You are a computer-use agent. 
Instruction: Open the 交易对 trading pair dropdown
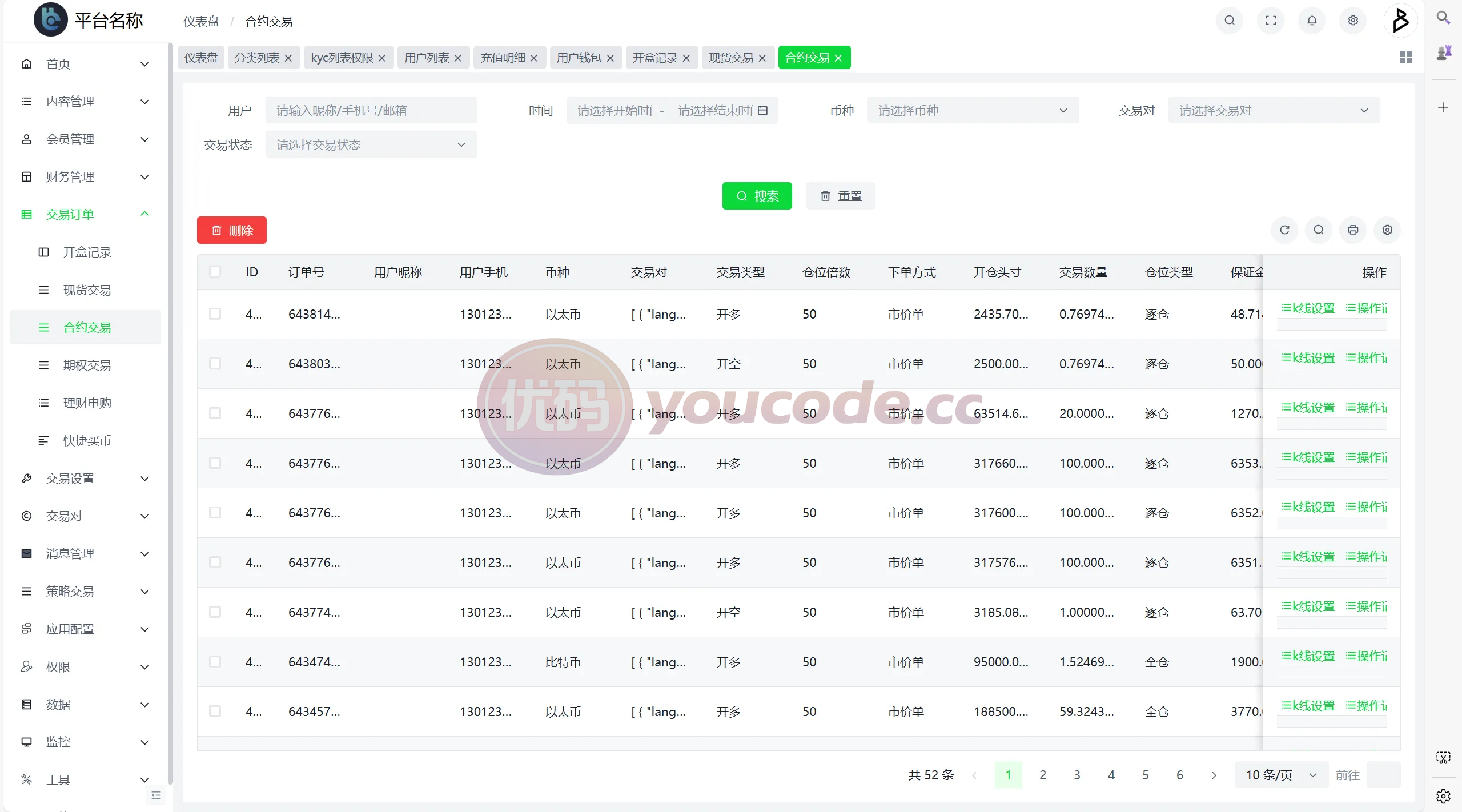[x=1274, y=110]
